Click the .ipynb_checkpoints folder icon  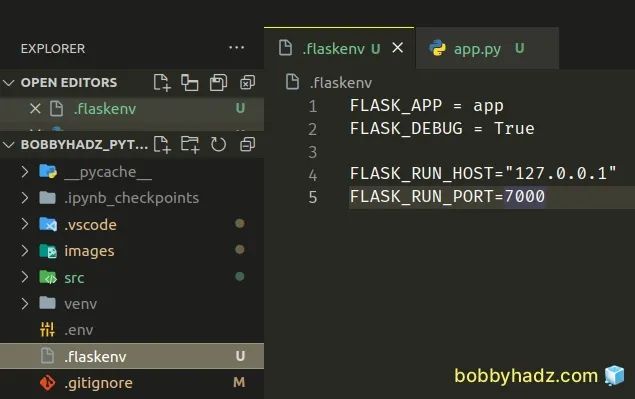click(x=47, y=197)
